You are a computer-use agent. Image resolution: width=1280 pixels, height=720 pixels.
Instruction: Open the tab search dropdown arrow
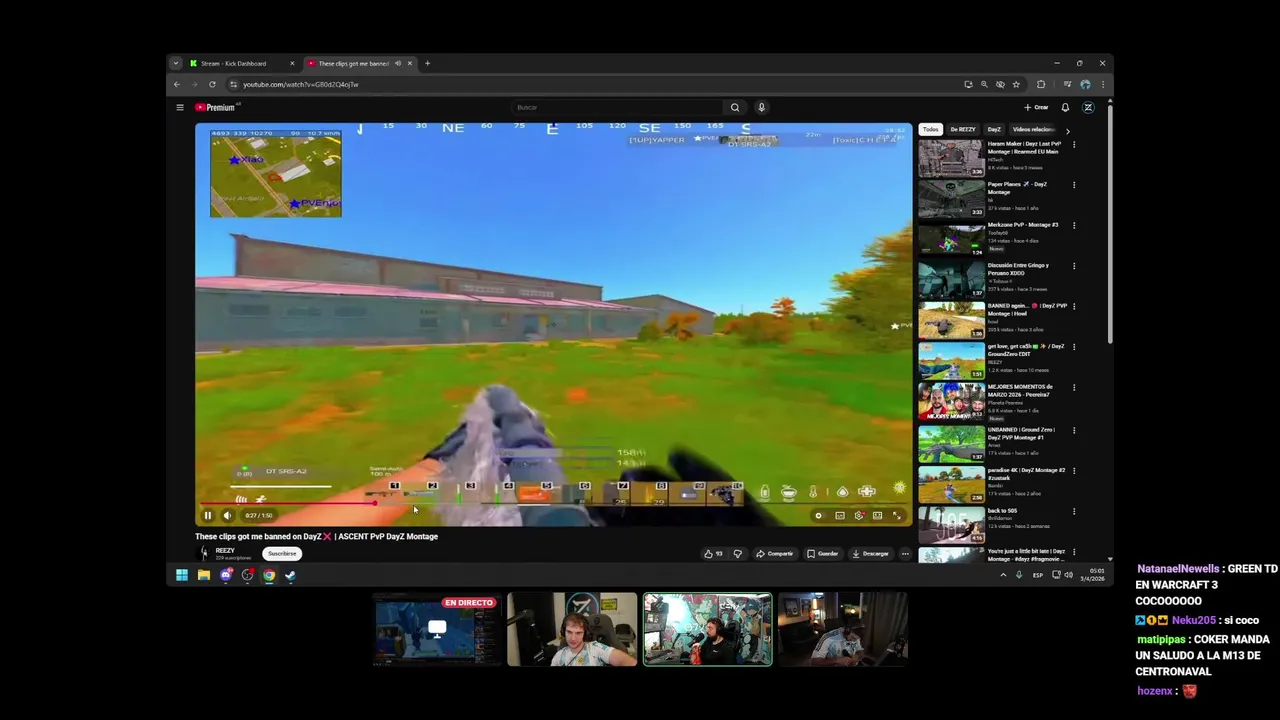[x=176, y=64]
